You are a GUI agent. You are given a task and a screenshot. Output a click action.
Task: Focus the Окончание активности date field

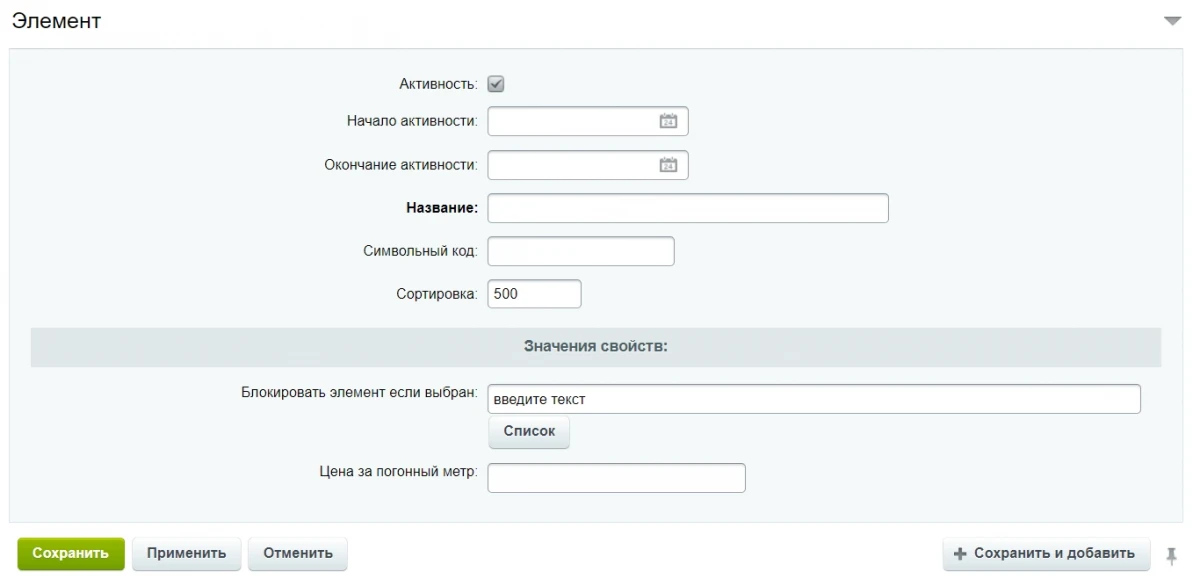point(588,165)
